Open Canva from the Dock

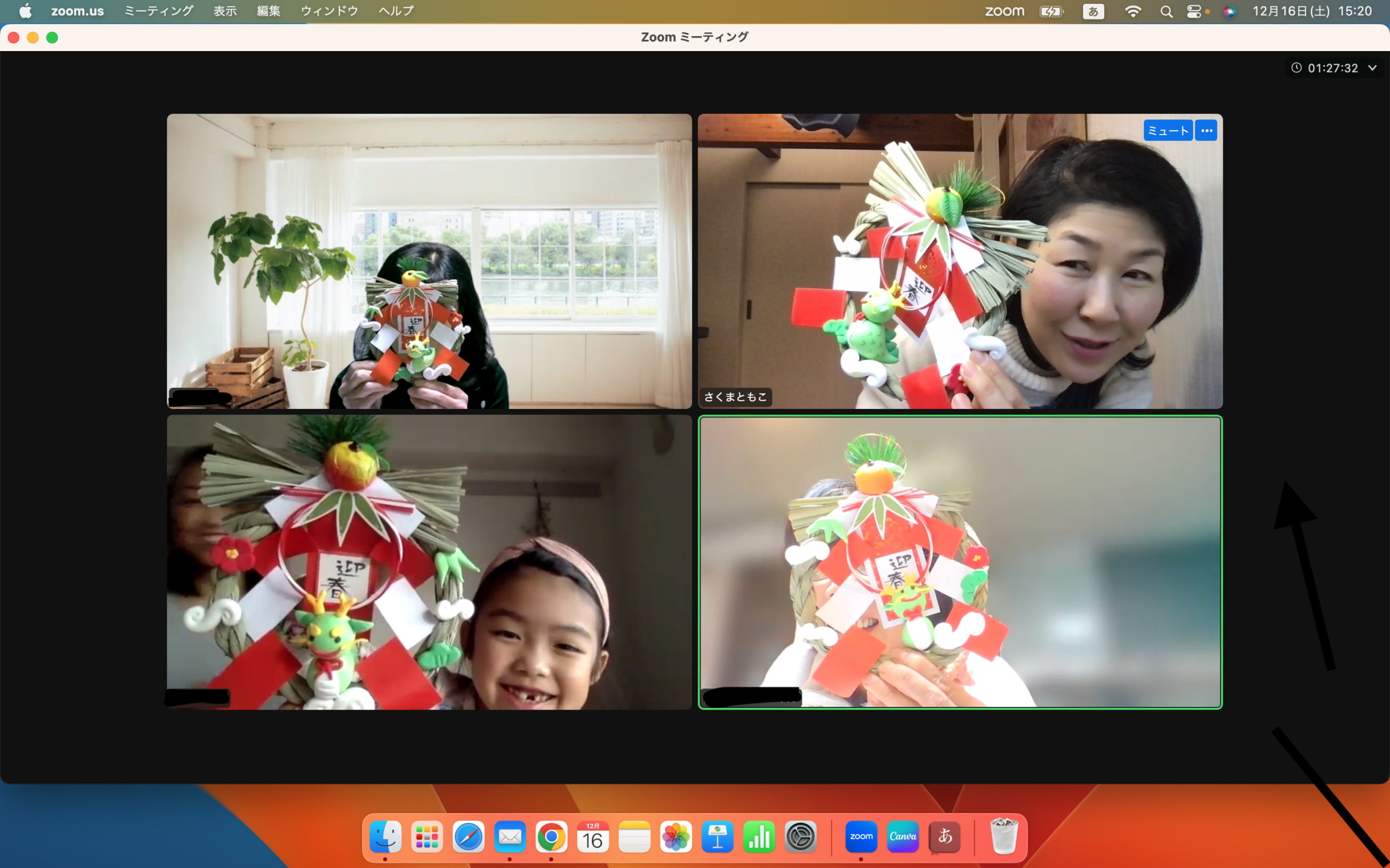click(903, 836)
